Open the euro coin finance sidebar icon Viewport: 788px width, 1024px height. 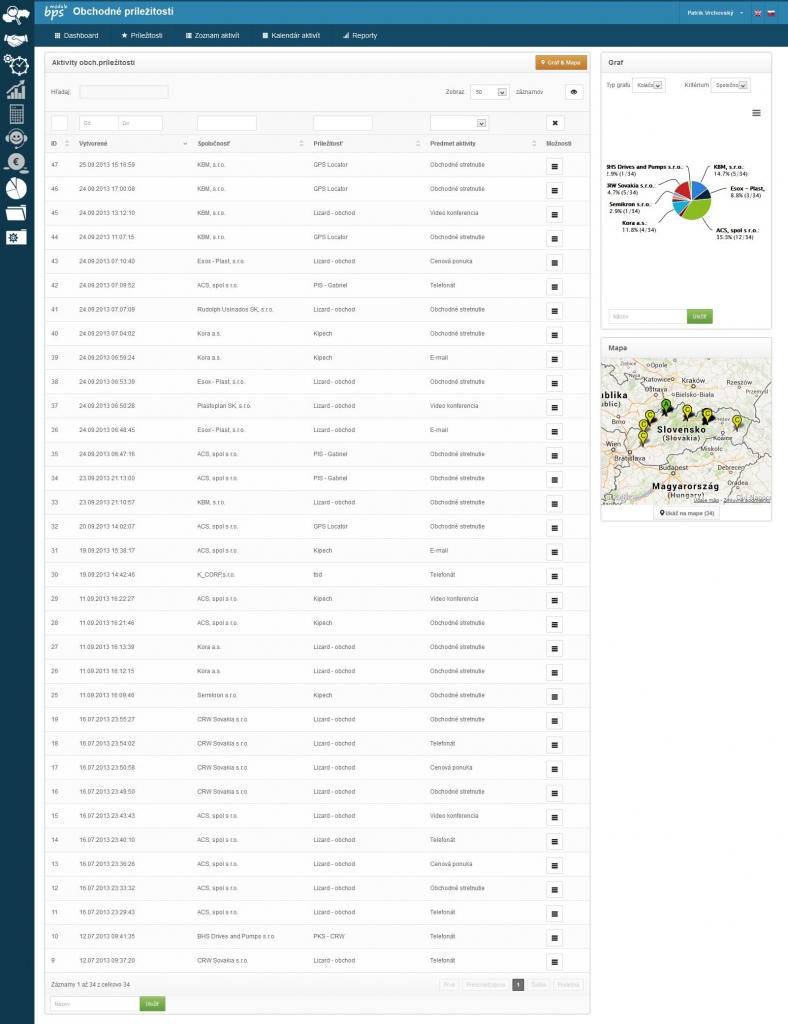click(x=16, y=163)
